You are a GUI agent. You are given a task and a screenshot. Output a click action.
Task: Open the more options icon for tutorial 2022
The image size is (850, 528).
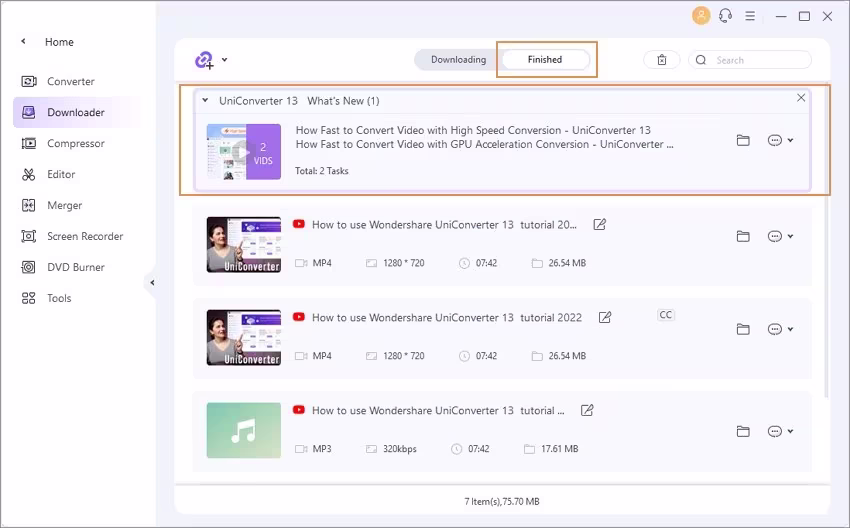click(775, 329)
